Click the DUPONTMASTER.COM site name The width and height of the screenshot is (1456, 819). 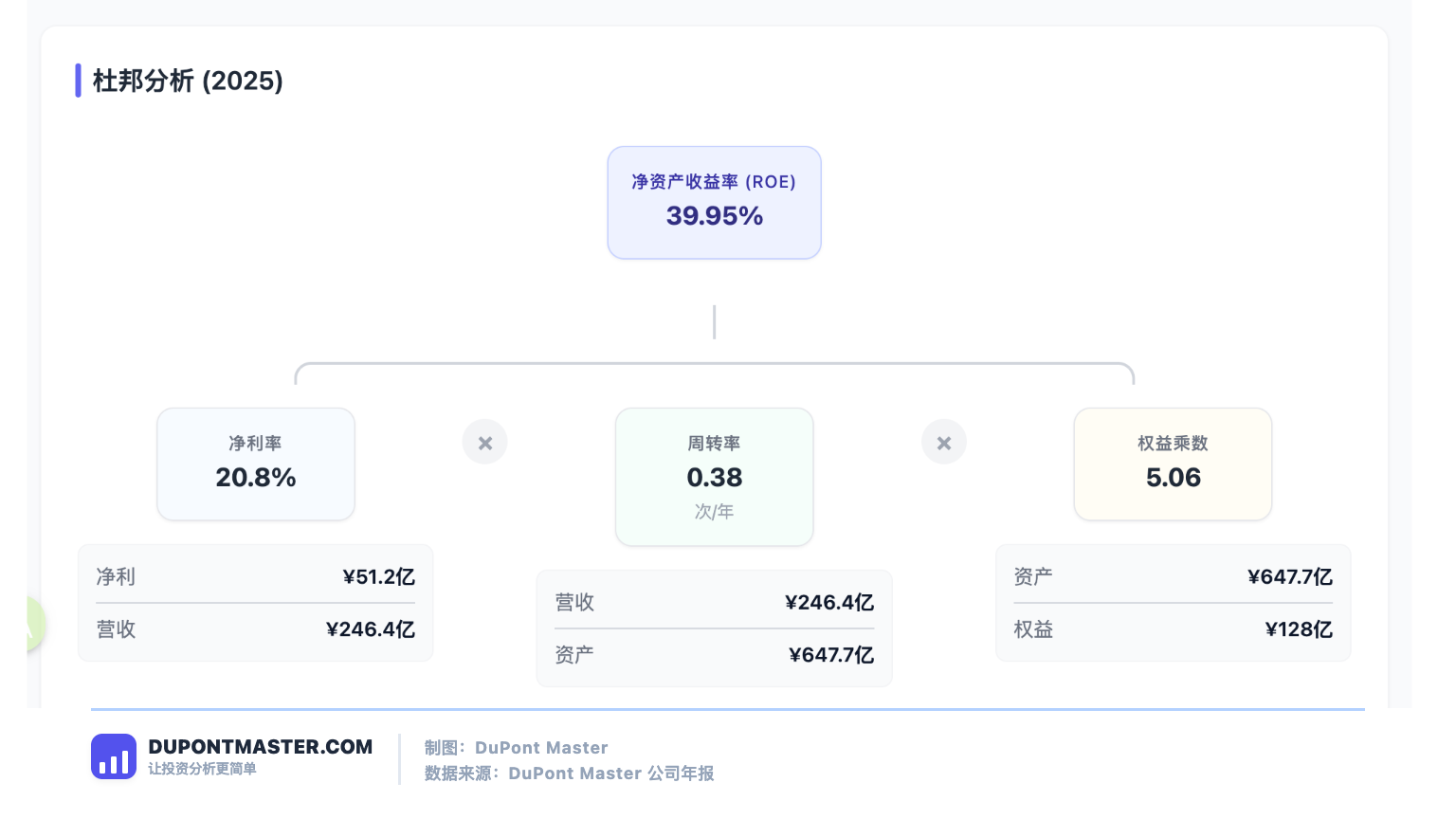click(261, 747)
